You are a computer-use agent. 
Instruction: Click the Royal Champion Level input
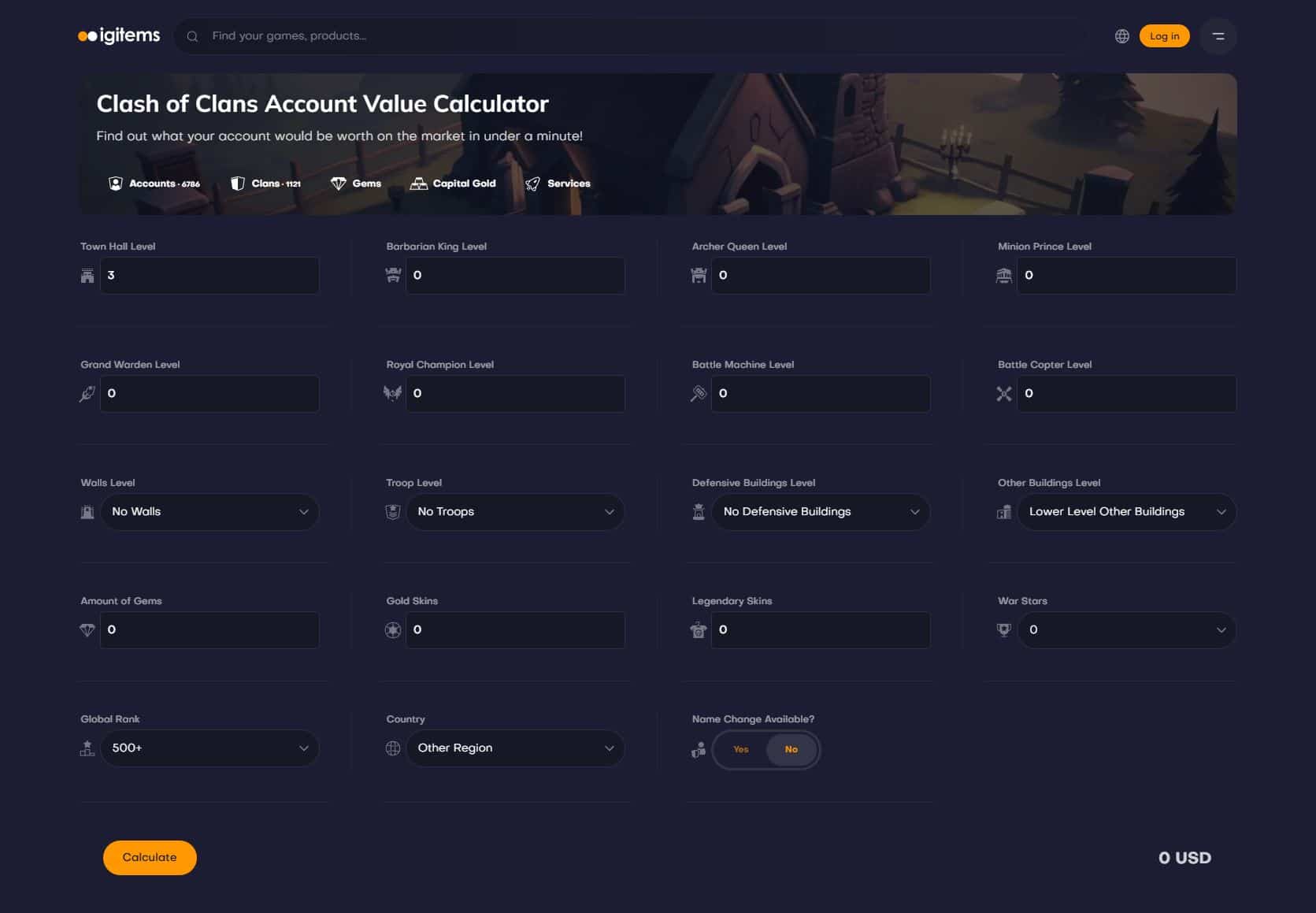(515, 394)
